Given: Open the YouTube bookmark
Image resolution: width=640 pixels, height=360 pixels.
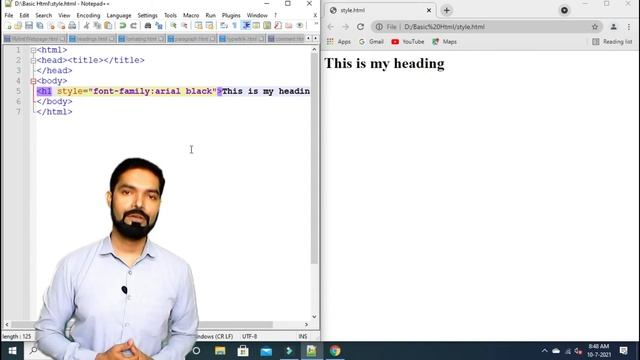Looking at the screenshot, I should [407, 42].
